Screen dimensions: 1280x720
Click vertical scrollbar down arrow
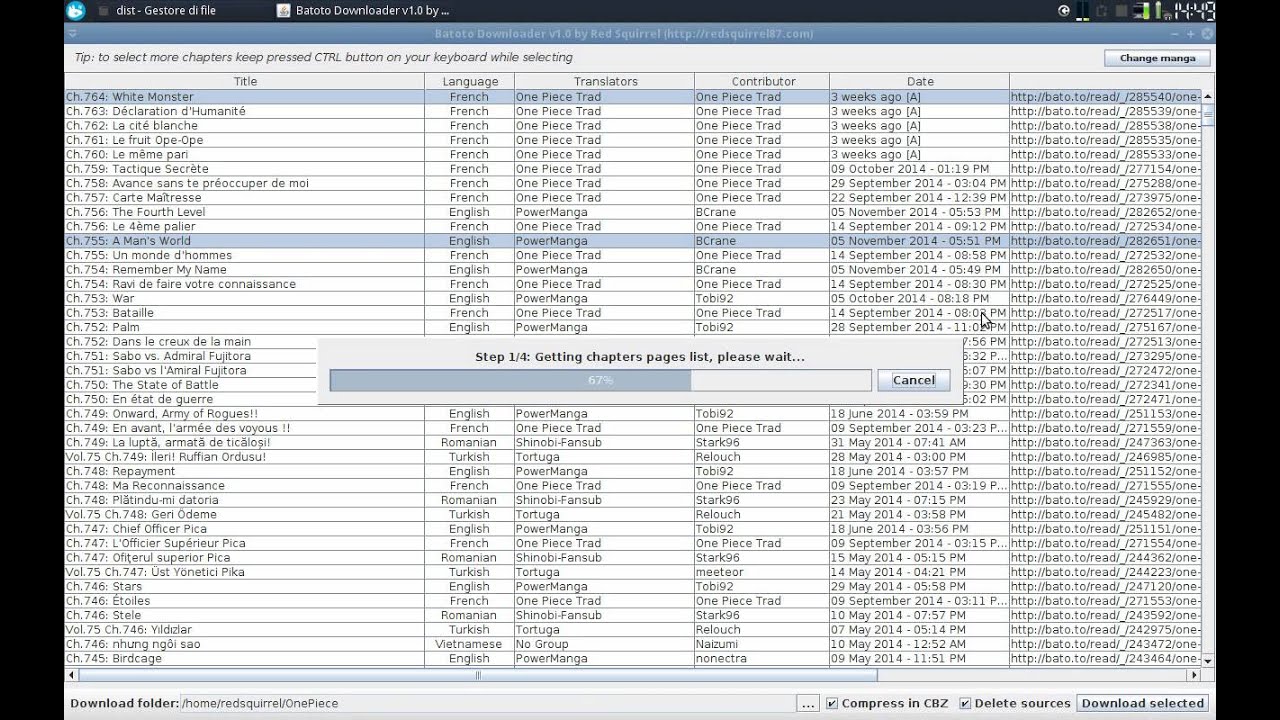coord(1207,661)
